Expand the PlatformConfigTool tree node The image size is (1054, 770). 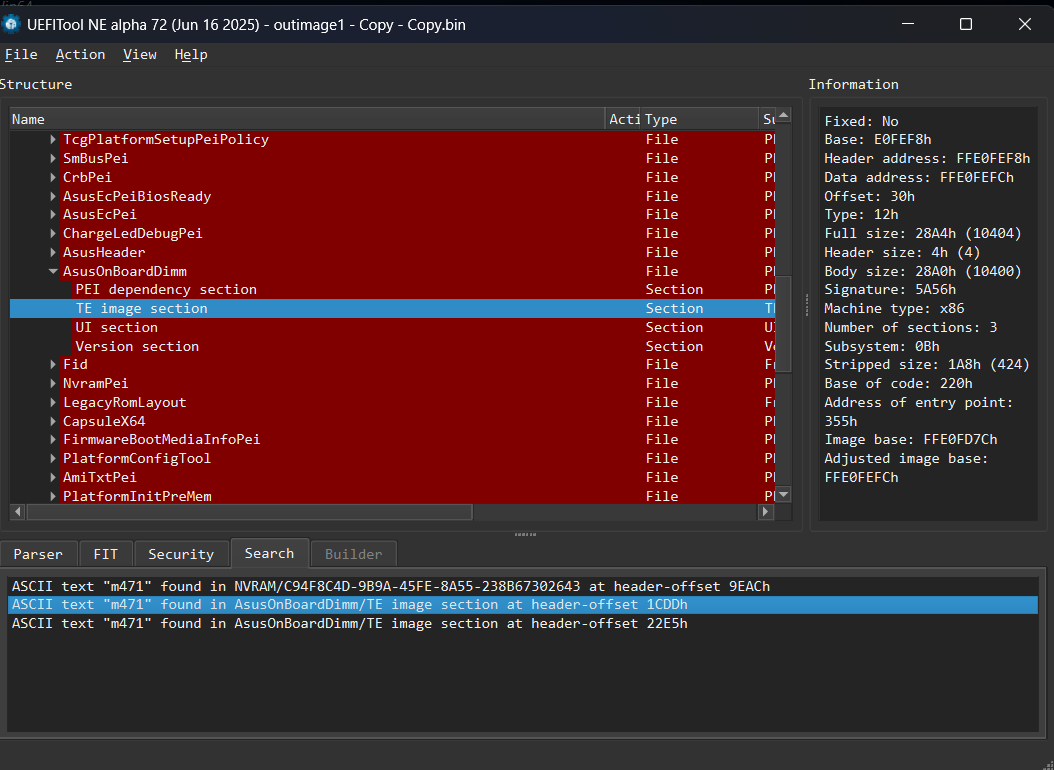point(53,458)
